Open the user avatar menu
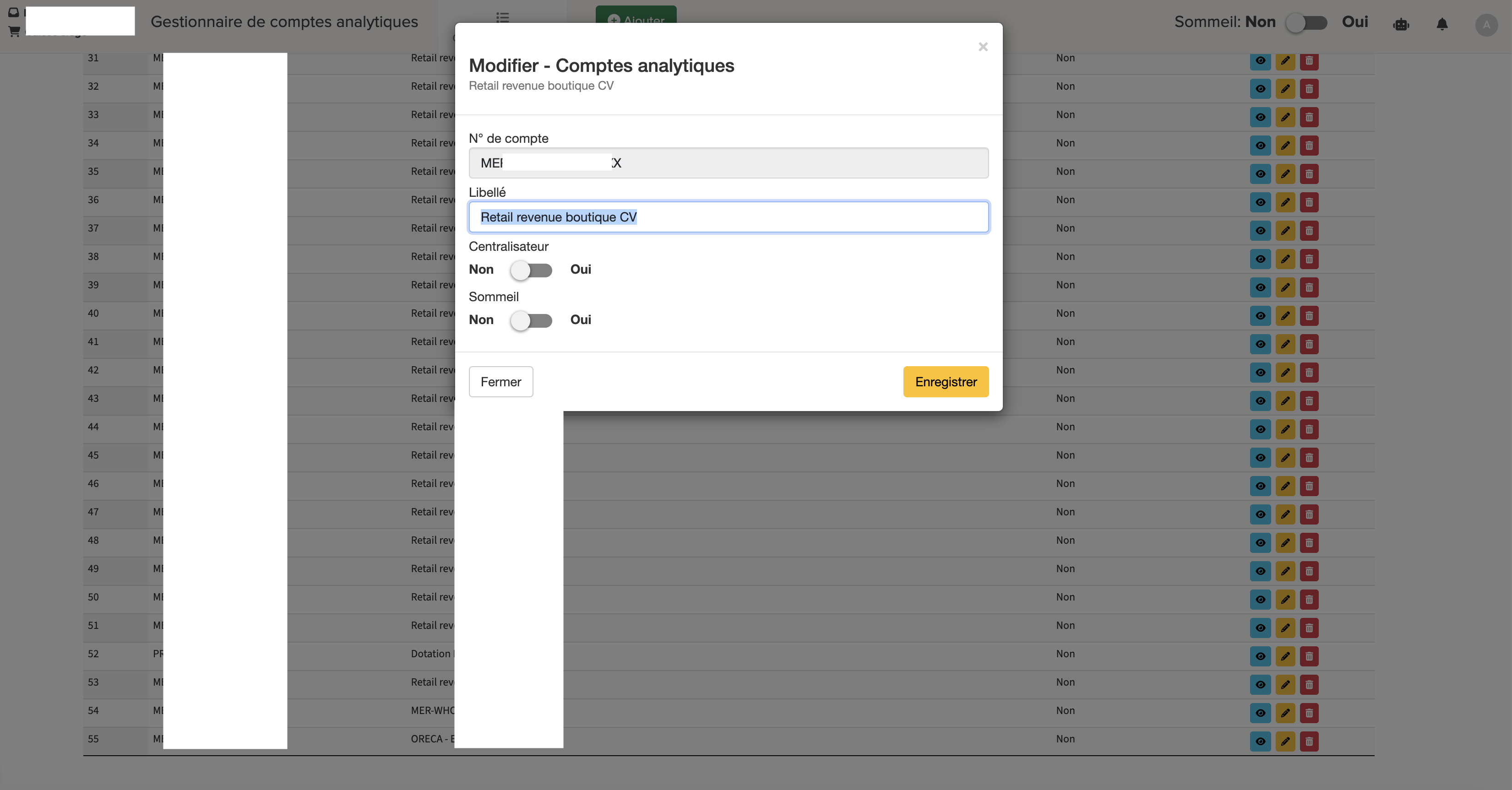Screen dimensions: 1512x790 (1486, 25)
